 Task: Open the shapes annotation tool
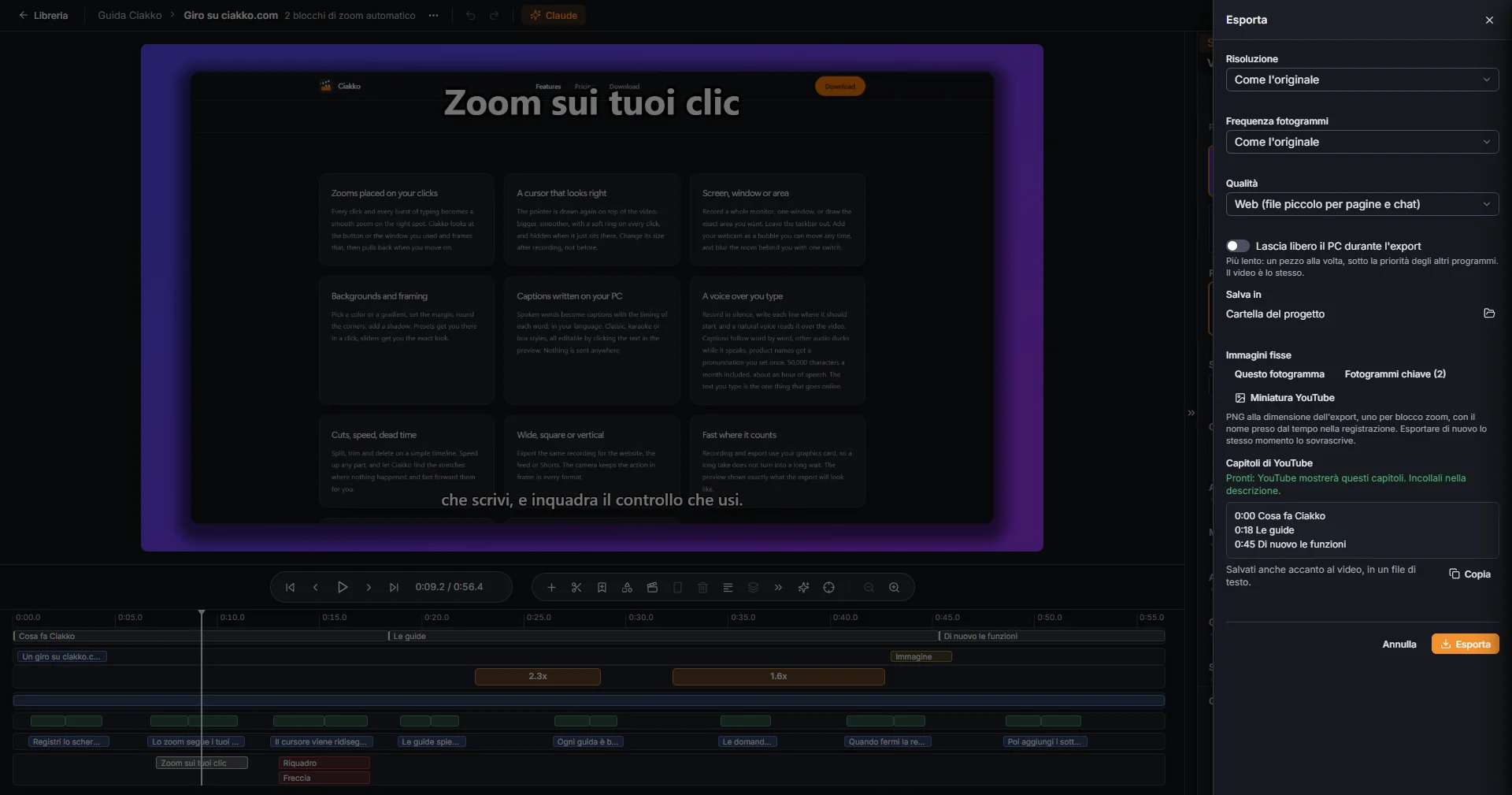[x=627, y=587]
